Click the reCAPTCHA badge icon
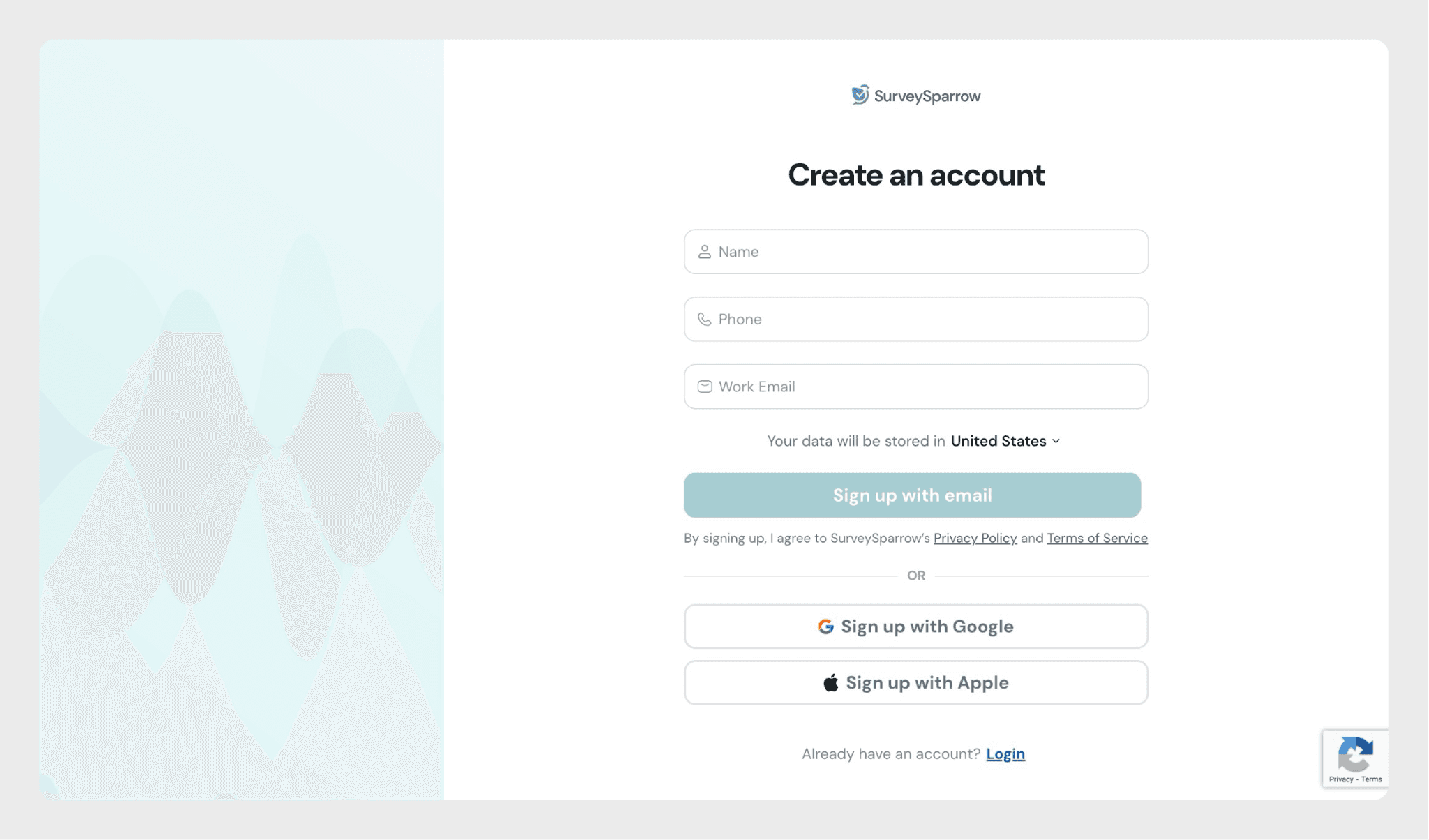This screenshot has width=1429, height=840. 1355,754
